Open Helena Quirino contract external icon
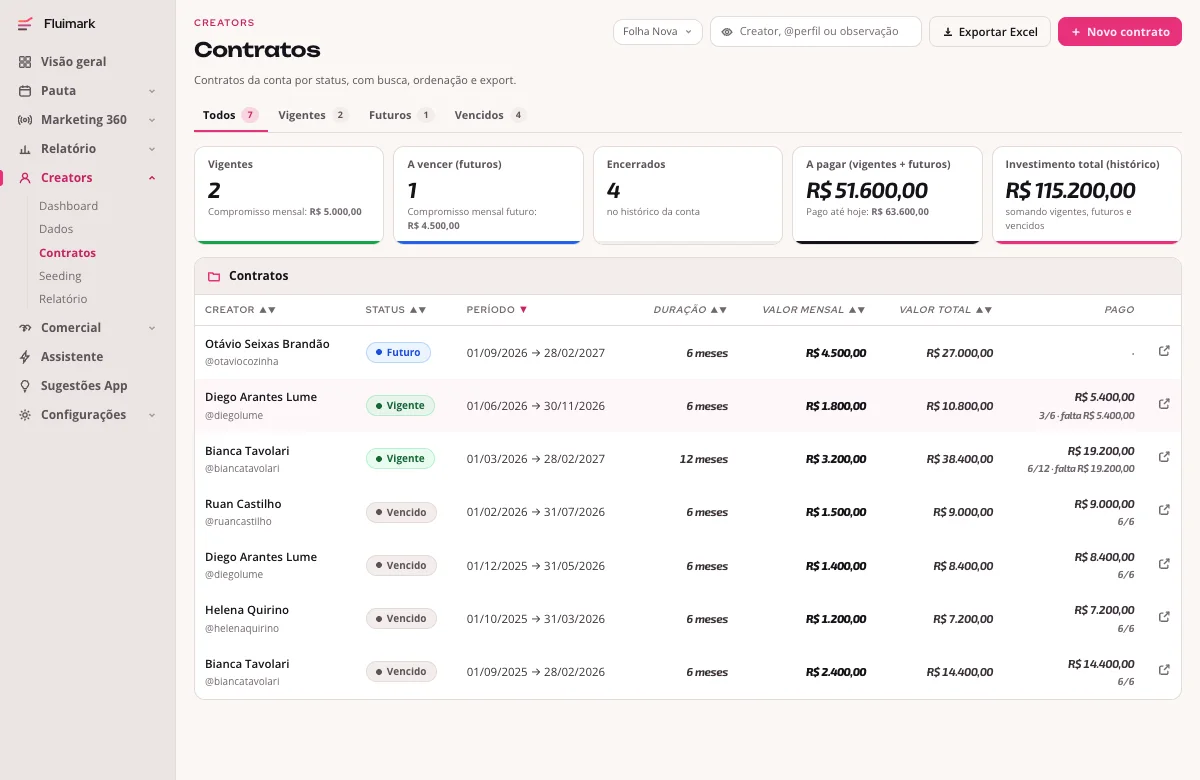The width and height of the screenshot is (1200, 780). coord(1164,617)
